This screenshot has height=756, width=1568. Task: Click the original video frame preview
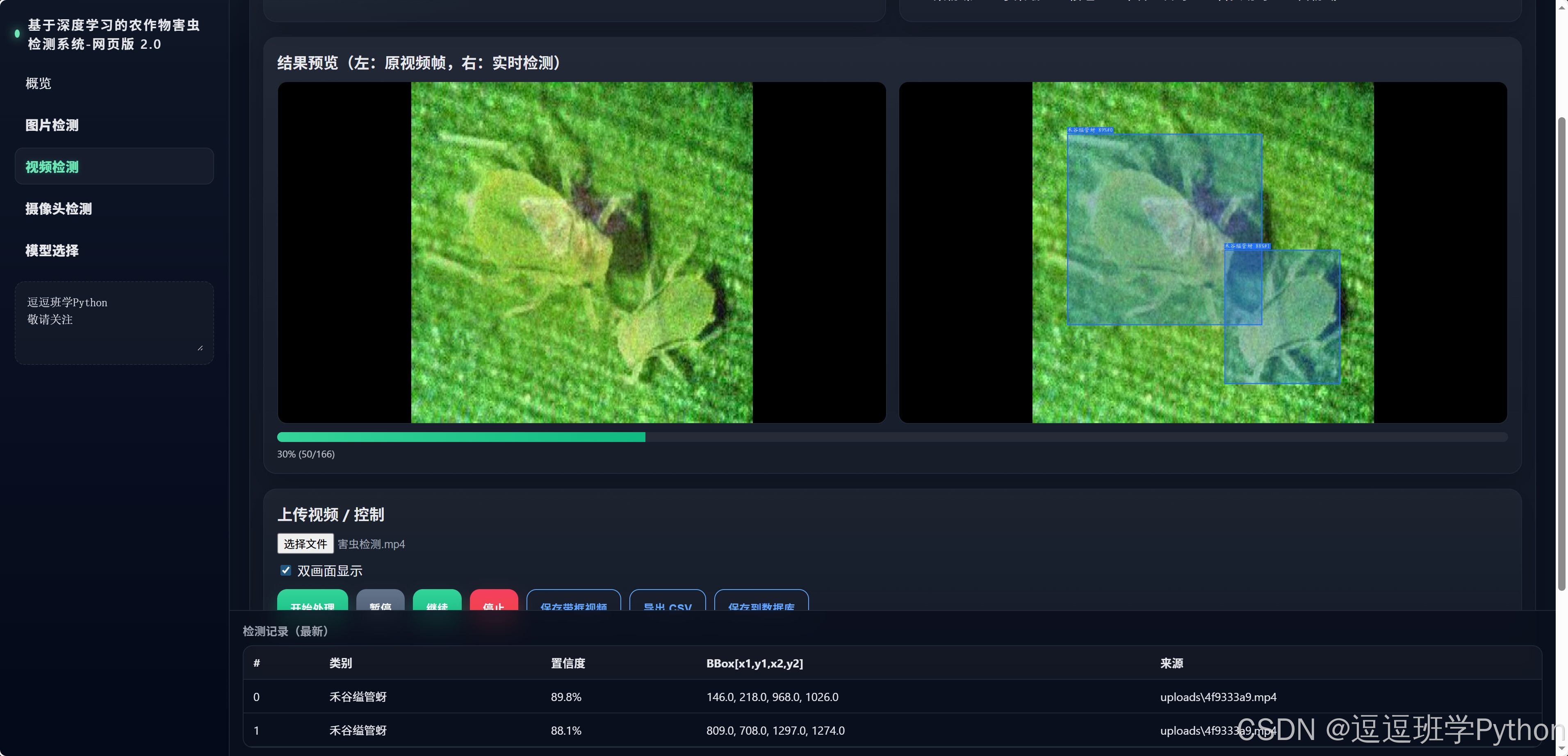(581, 252)
